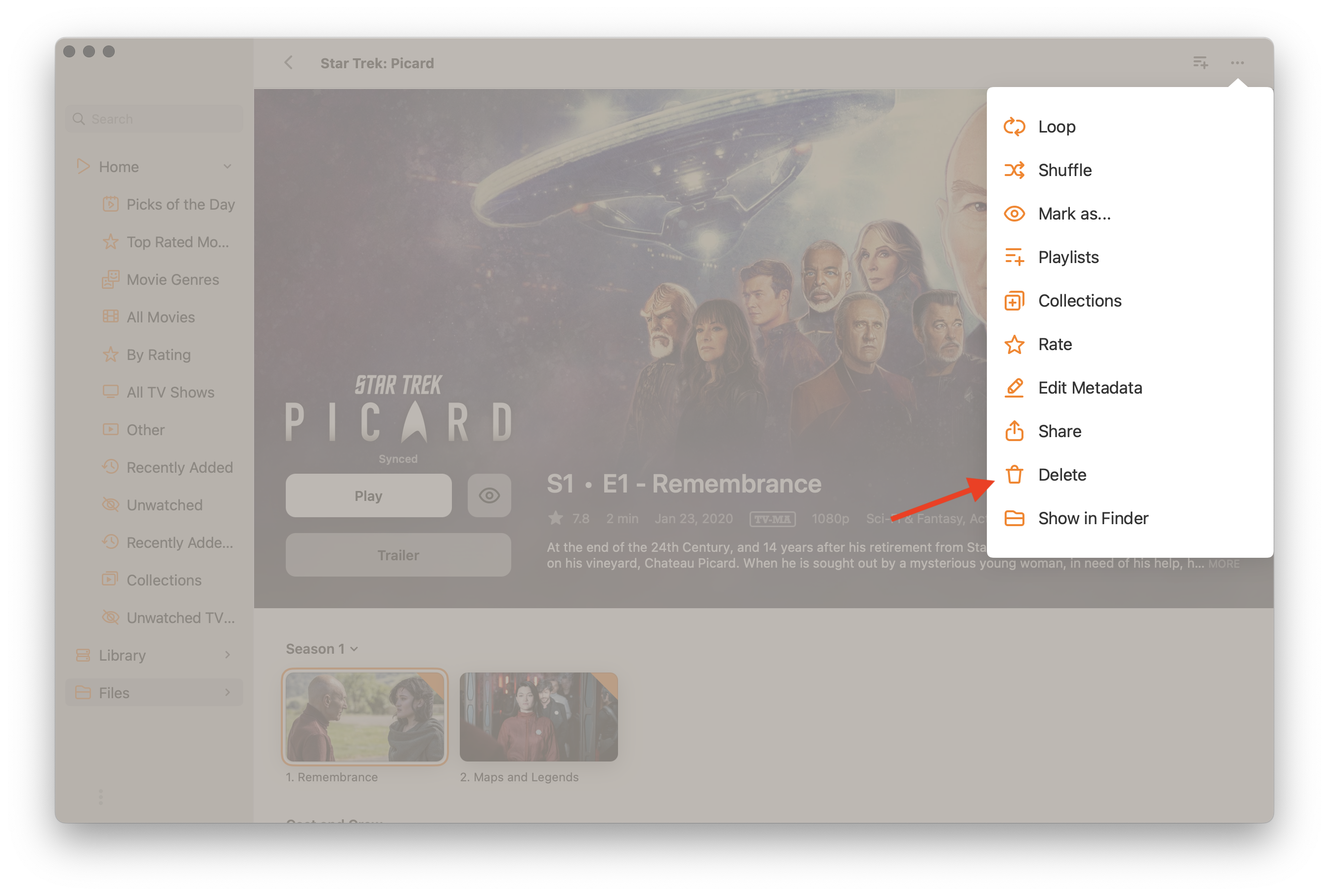Click the Delete trash icon
Viewport: 1329px width, 896px height.
click(1014, 474)
